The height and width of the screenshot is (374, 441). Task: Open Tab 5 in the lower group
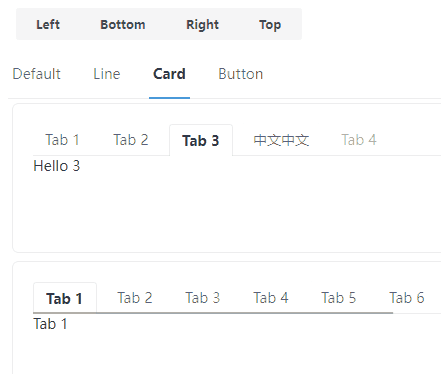[x=339, y=298]
